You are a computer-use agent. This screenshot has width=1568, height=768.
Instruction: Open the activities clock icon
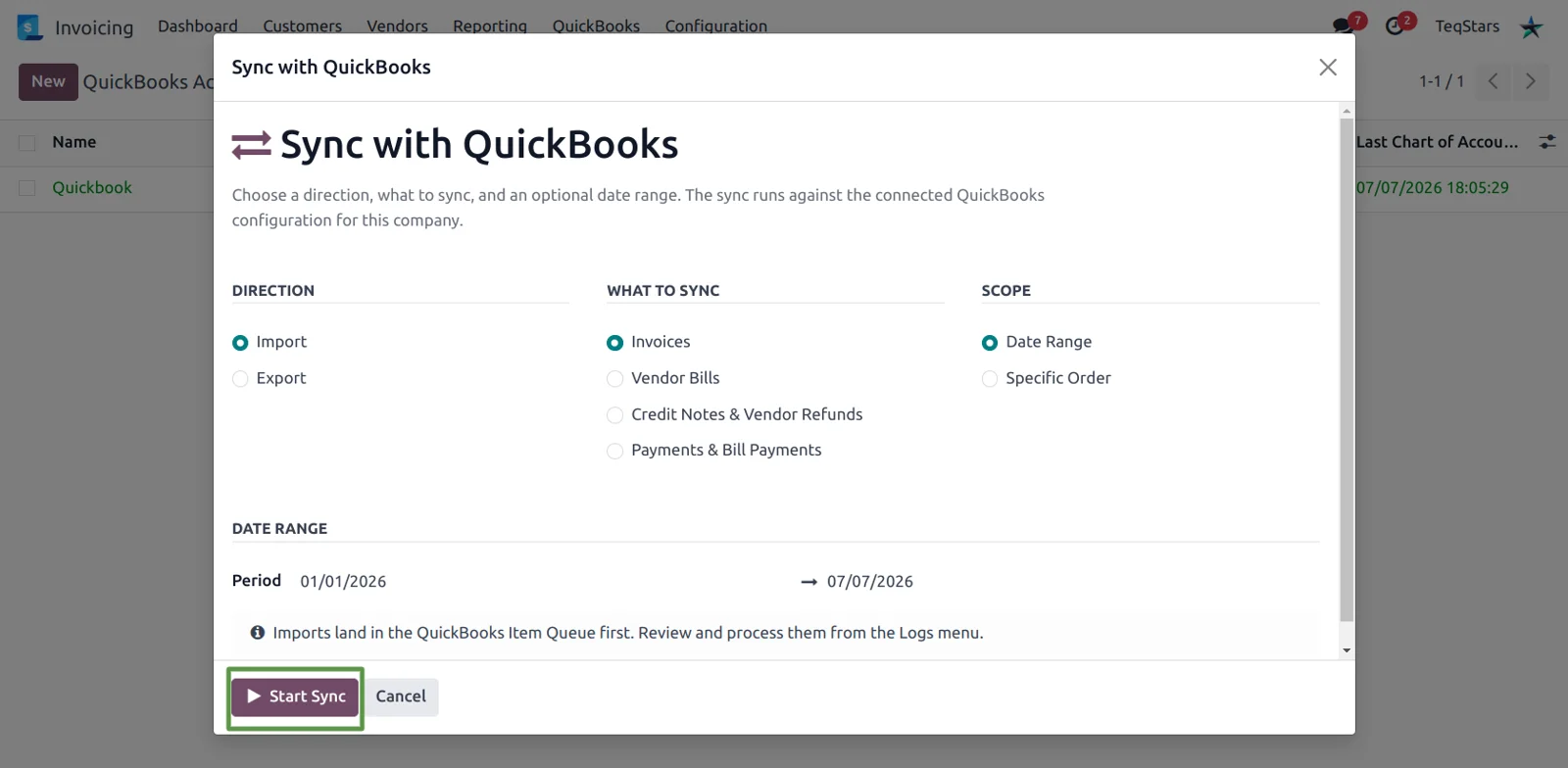coord(1395,26)
